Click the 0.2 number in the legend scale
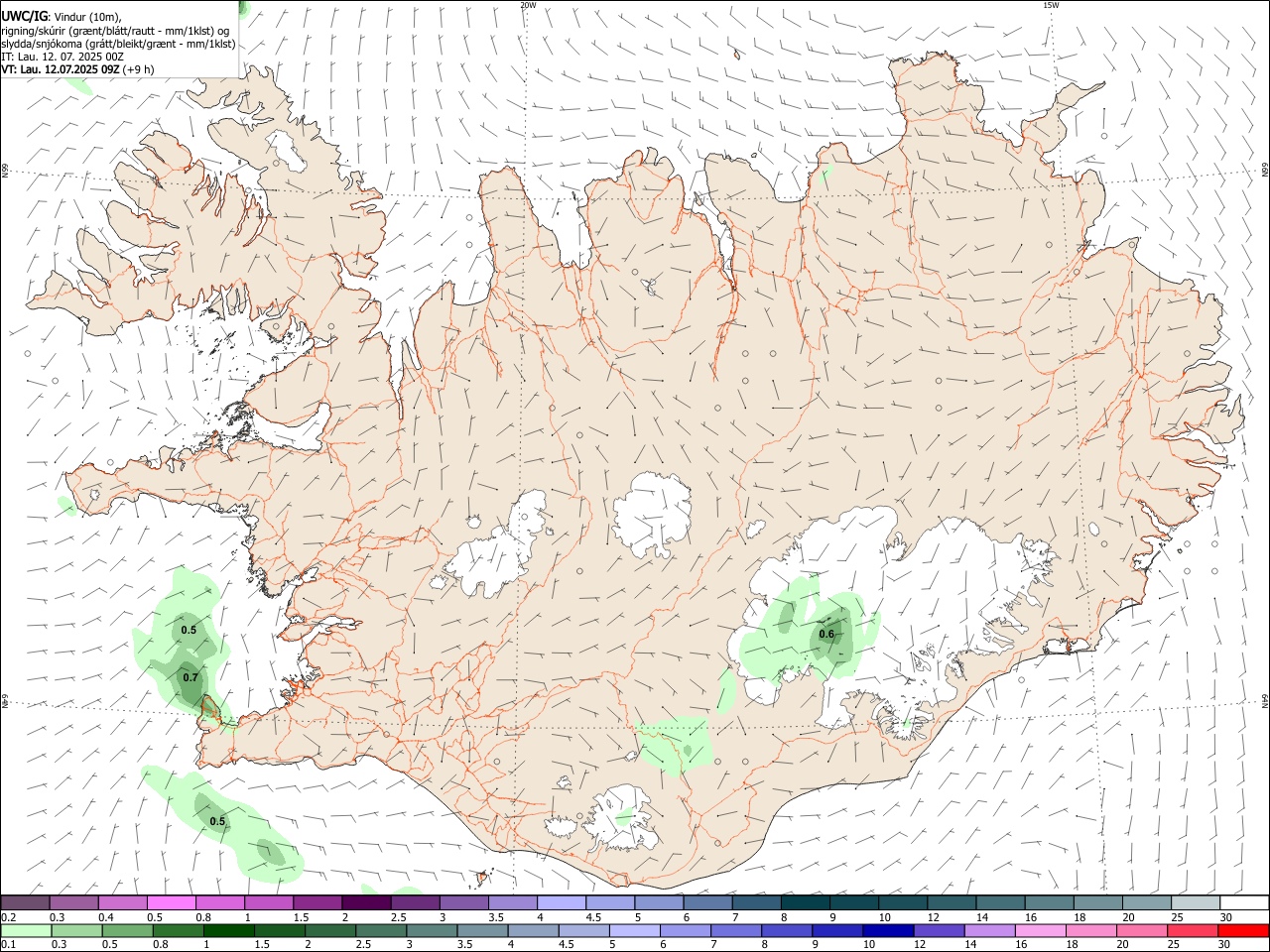 [x=7, y=917]
